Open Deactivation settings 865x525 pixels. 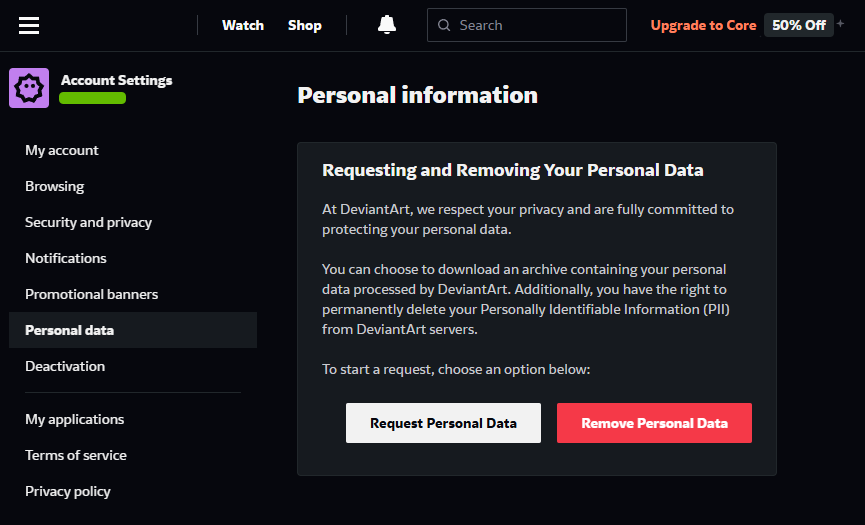[x=65, y=366]
